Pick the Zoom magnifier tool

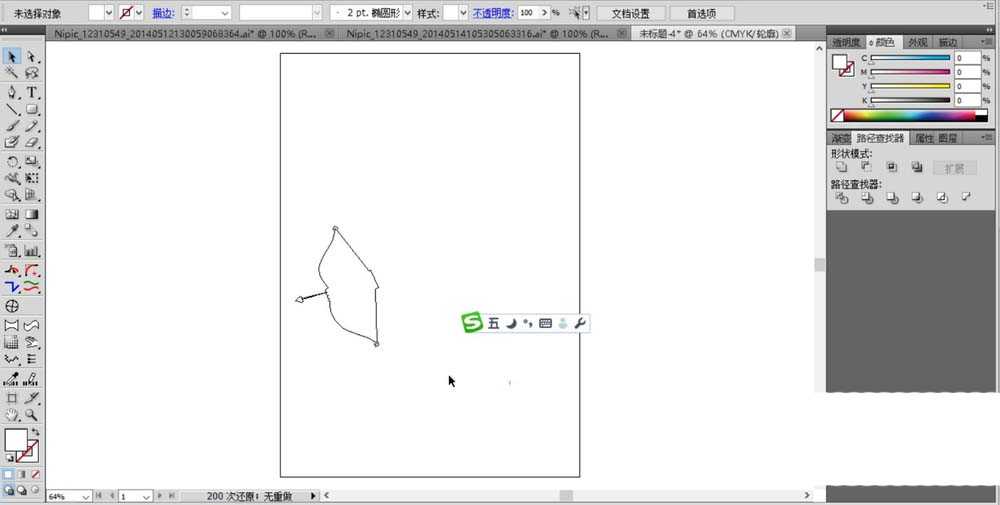click(32, 414)
